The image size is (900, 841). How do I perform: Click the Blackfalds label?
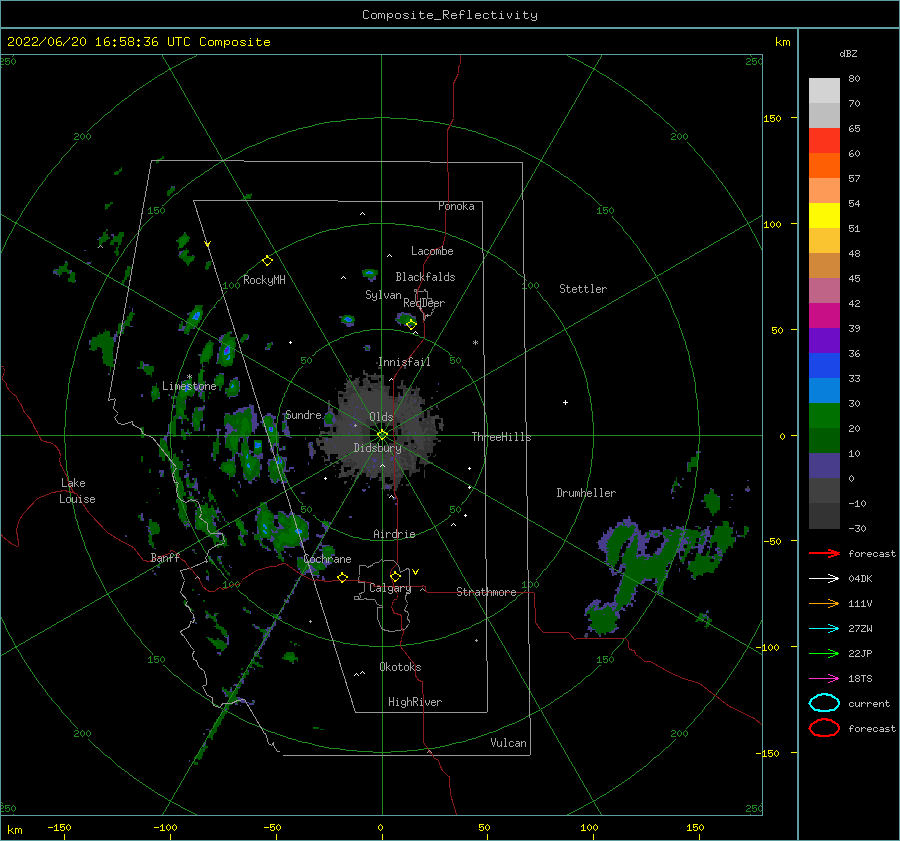pos(425,277)
